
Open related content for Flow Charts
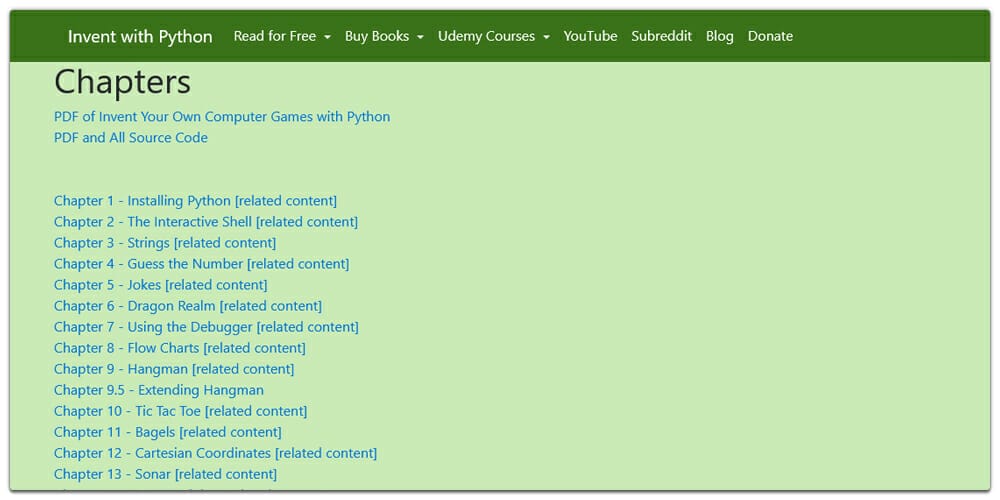point(254,348)
